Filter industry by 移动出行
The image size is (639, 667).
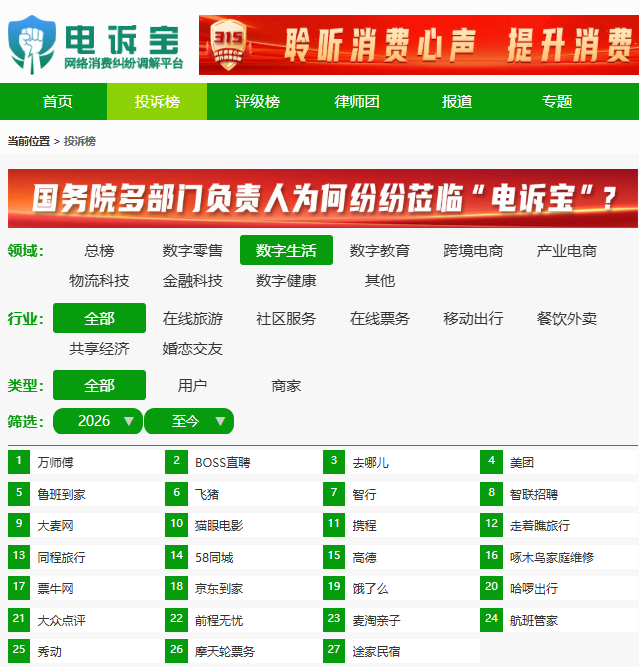[473, 318]
